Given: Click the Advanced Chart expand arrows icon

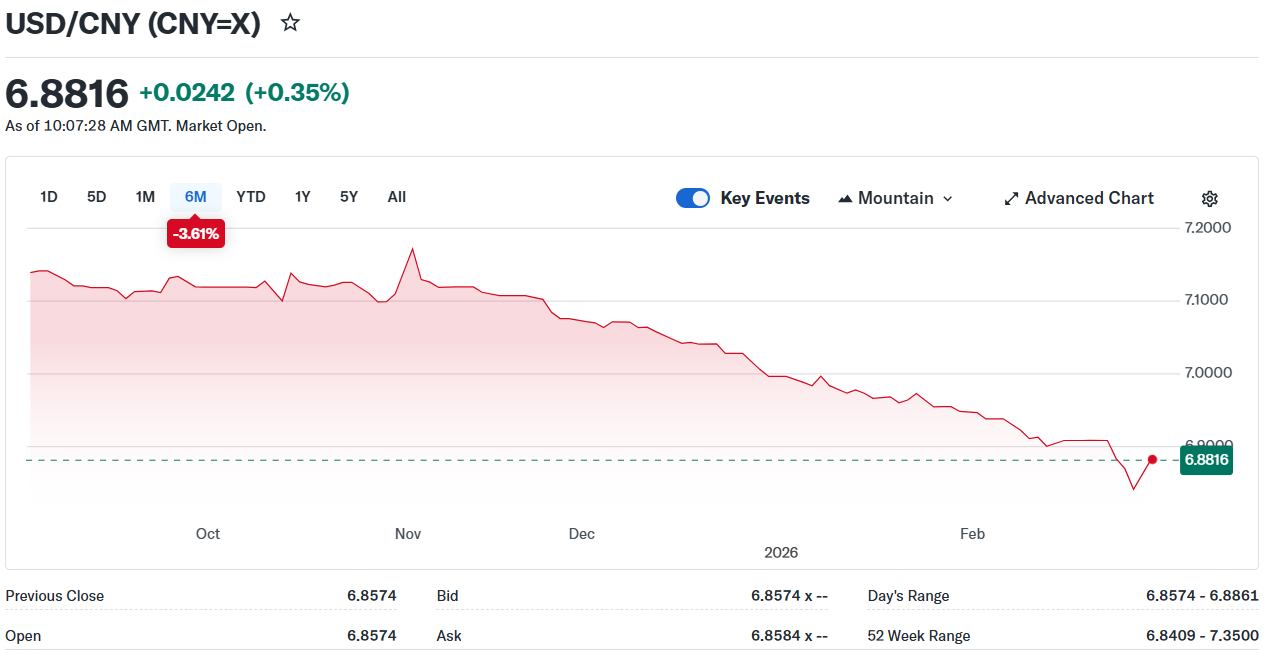Looking at the screenshot, I should tap(1011, 198).
